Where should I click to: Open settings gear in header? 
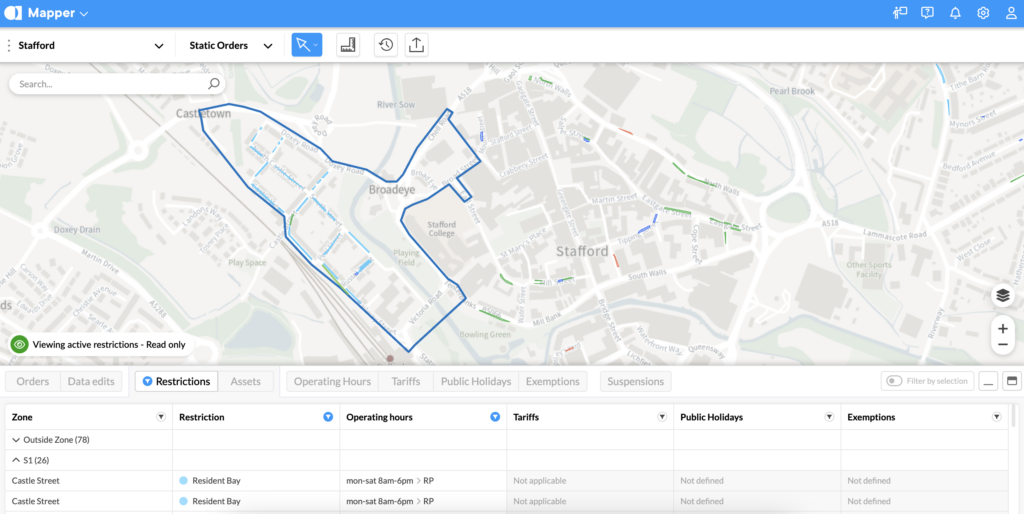click(x=983, y=13)
